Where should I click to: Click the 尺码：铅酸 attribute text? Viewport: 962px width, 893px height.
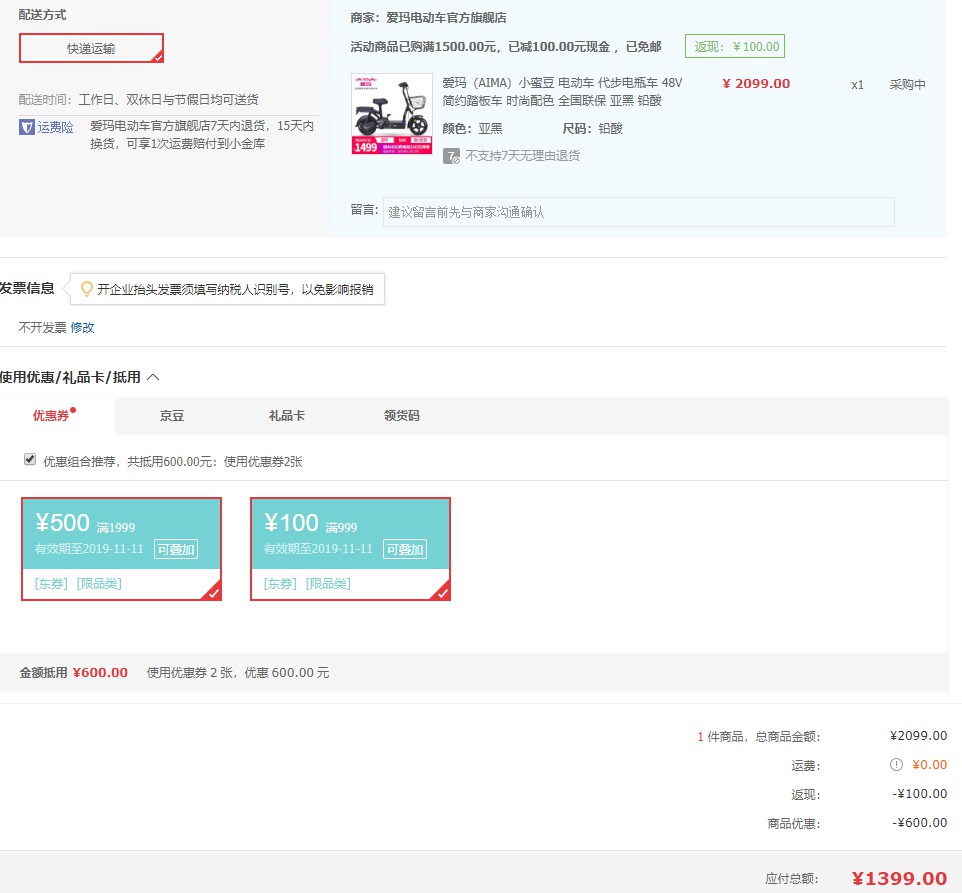point(593,129)
